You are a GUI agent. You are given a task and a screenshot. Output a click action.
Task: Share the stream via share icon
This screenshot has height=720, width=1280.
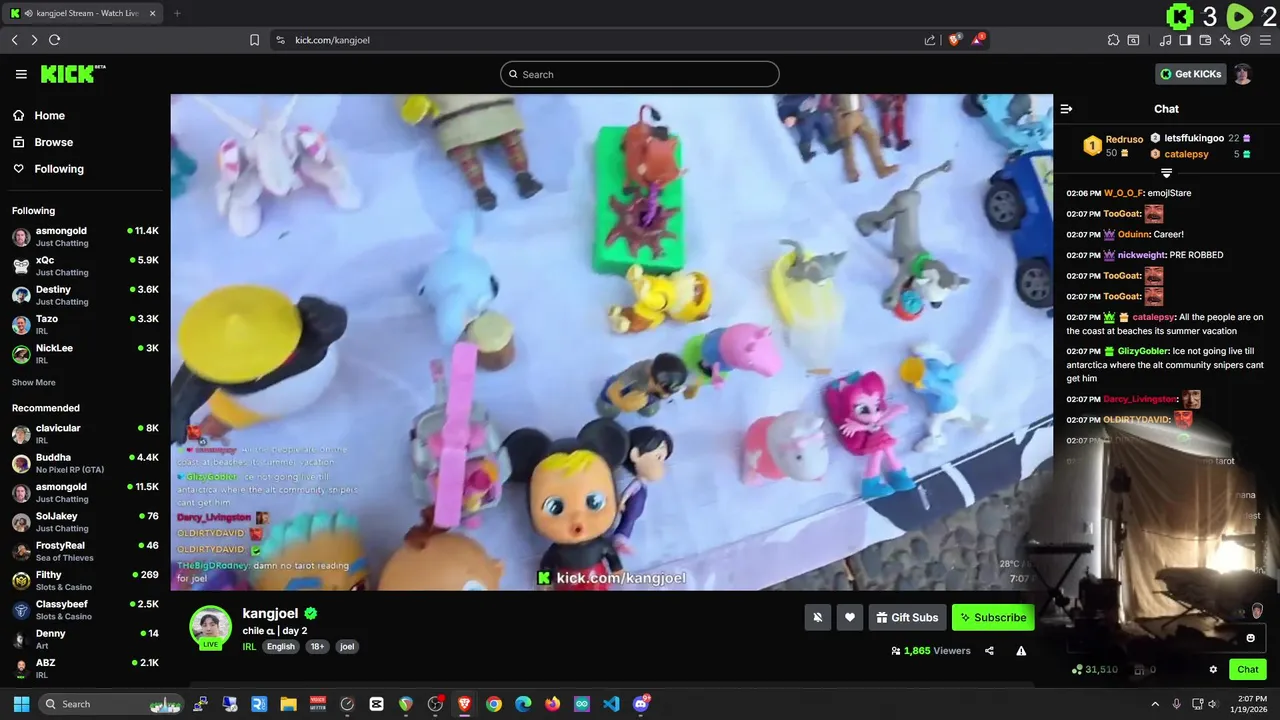coord(989,651)
